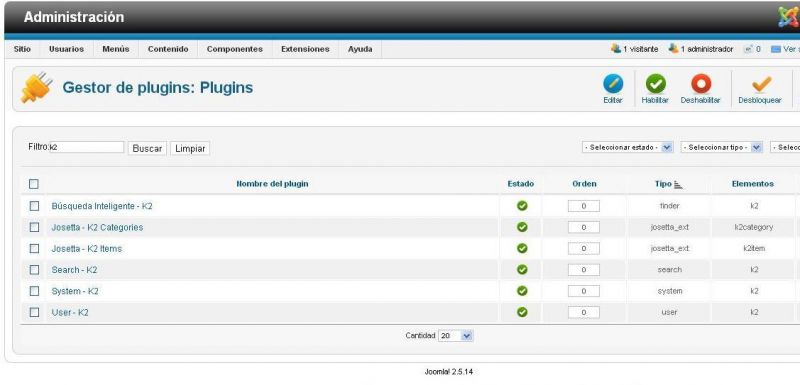Open the Search - K2 plugin link

pyautogui.click(x=74, y=270)
